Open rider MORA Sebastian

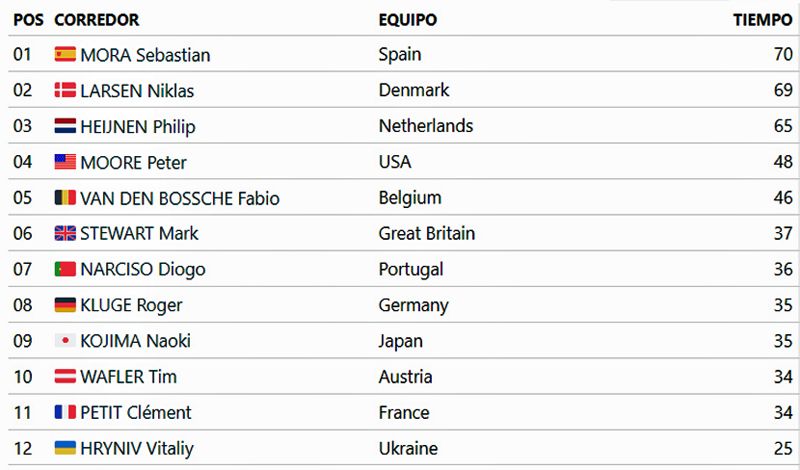(x=145, y=55)
